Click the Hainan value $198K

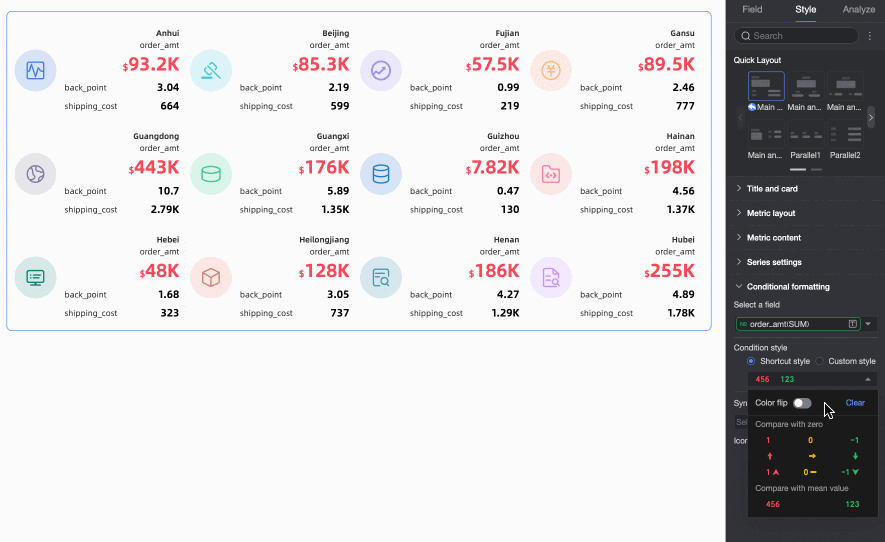coord(669,168)
